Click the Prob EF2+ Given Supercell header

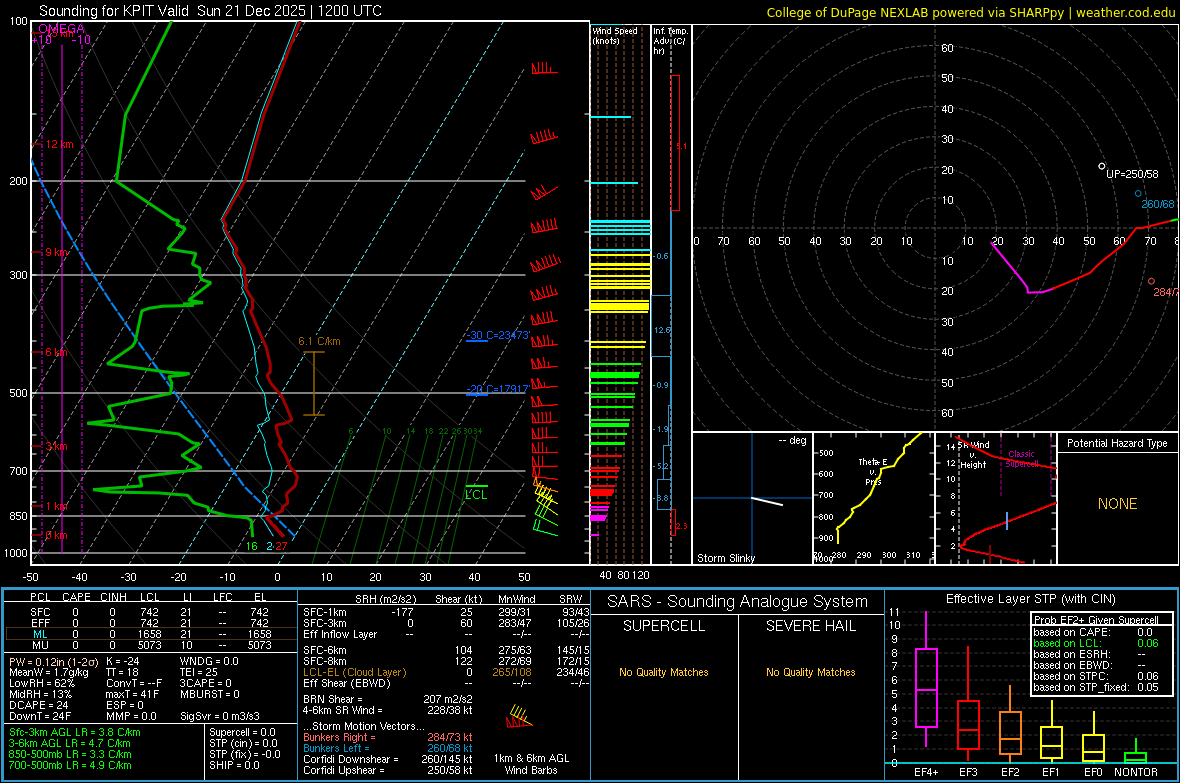coord(1096,620)
